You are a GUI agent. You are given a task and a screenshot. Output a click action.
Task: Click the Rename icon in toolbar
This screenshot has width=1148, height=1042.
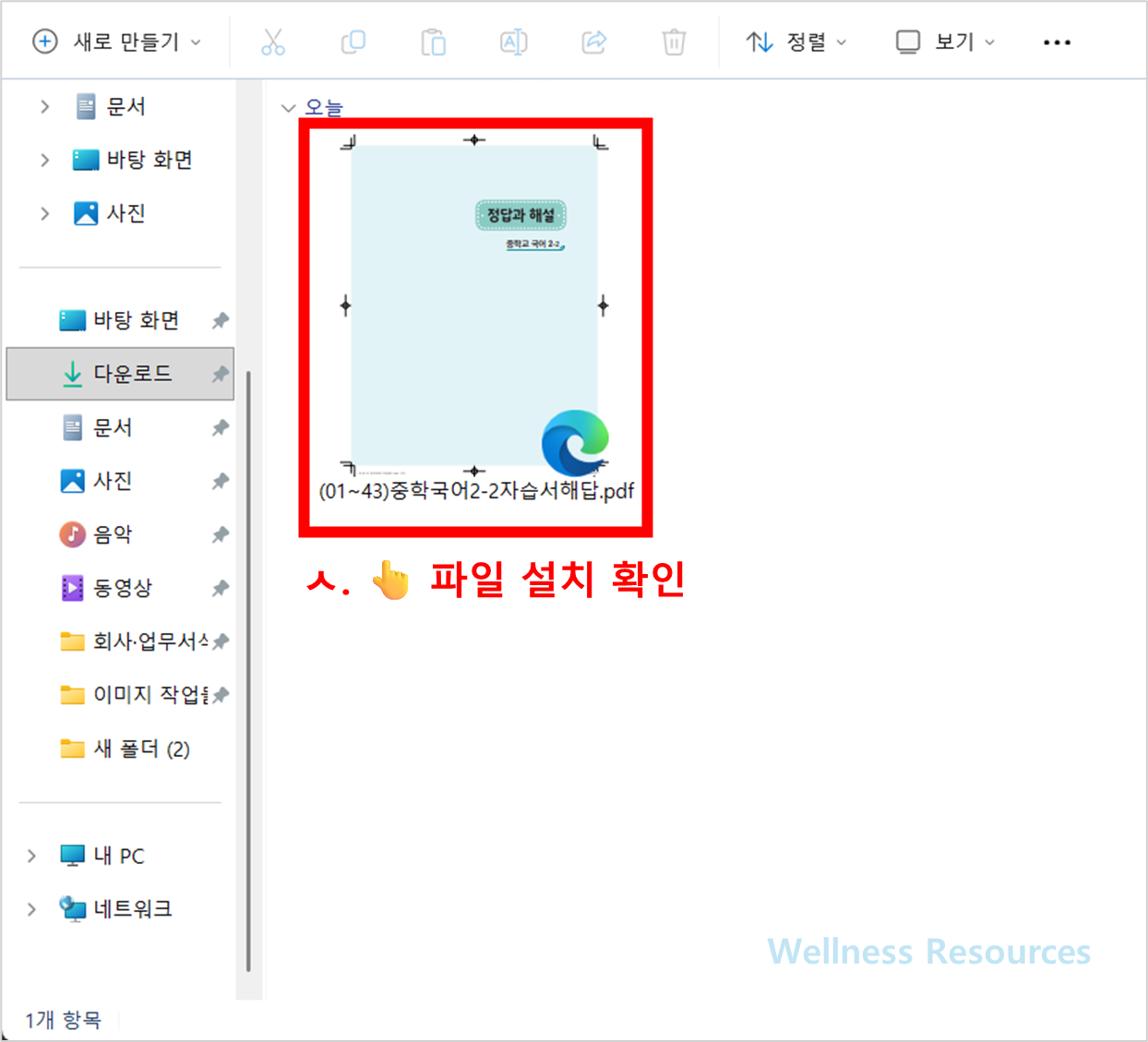click(x=513, y=42)
